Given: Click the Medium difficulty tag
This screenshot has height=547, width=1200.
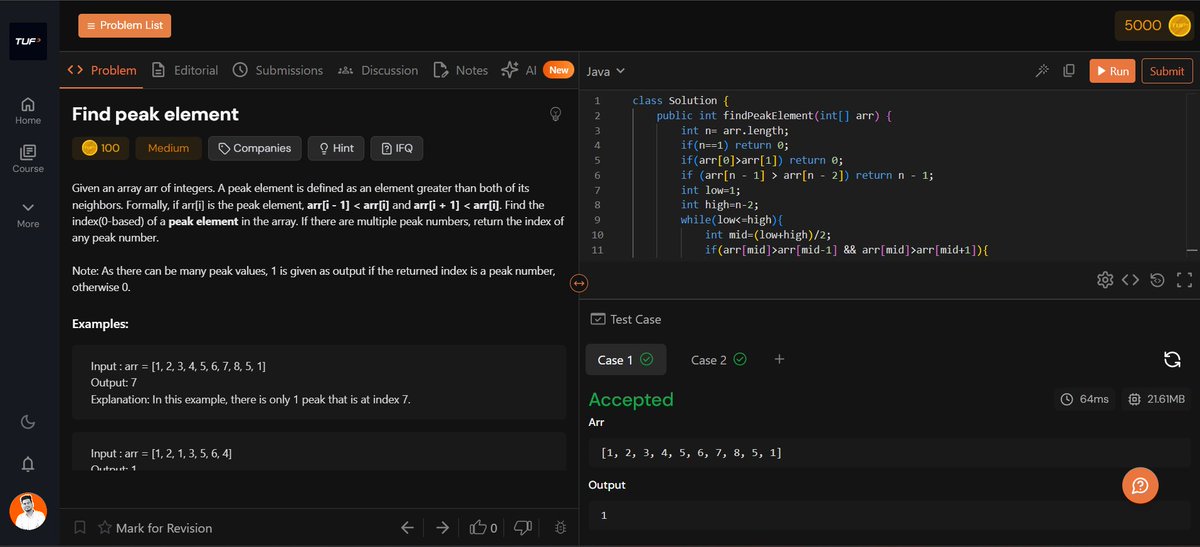Looking at the screenshot, I should pyautogui.click(x=169, y=148).
